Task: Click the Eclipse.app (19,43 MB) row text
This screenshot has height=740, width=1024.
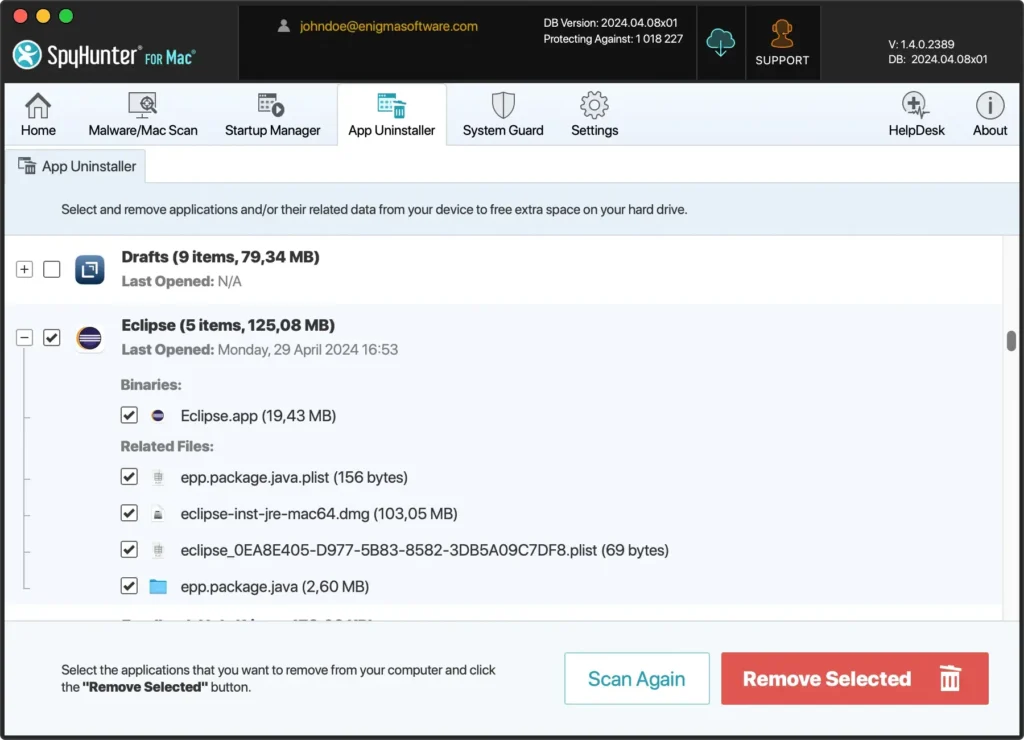Action: (x=258, y=416)
